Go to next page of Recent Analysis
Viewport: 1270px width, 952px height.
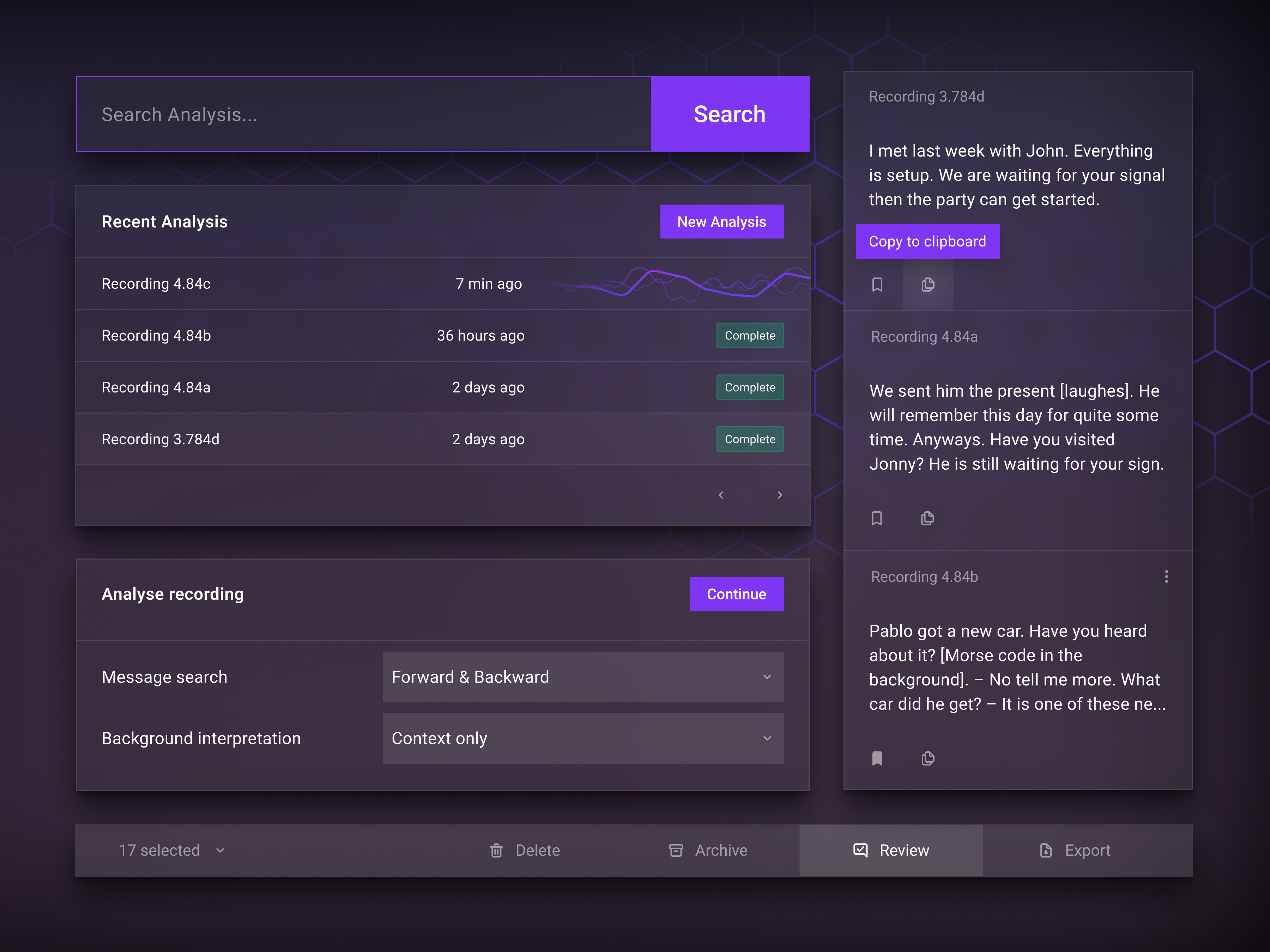(780, 495)
